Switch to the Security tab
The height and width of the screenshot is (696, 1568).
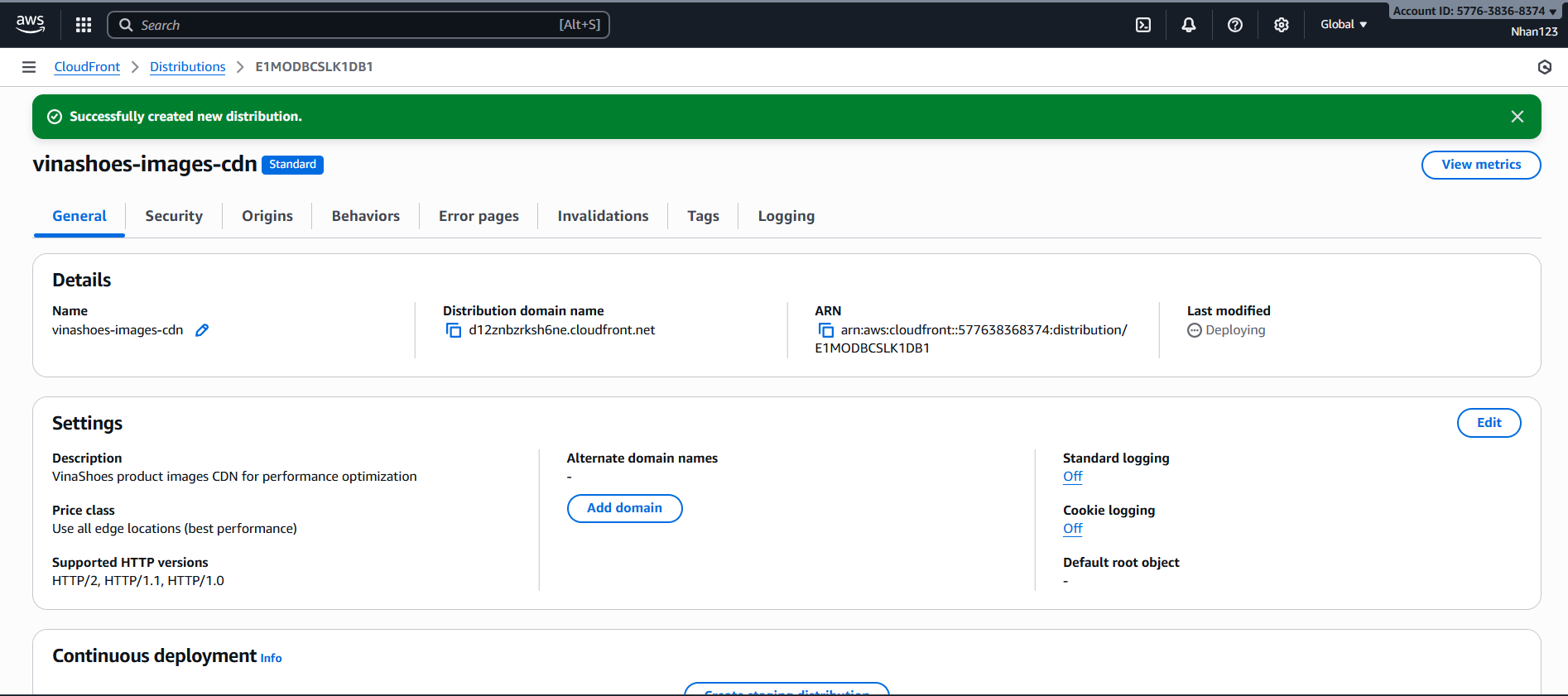pos(174,216)
